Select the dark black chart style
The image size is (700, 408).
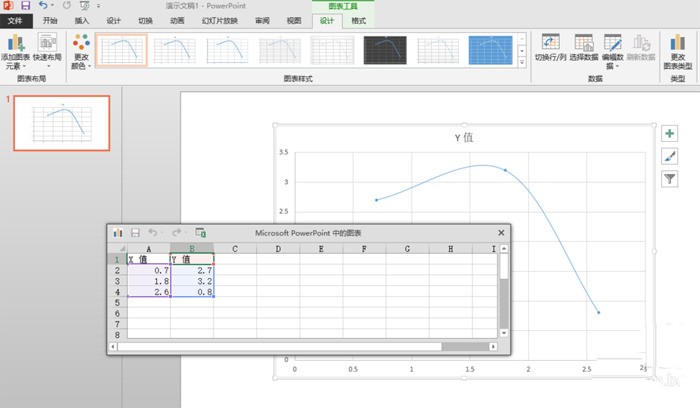click(x=385, y=50)
